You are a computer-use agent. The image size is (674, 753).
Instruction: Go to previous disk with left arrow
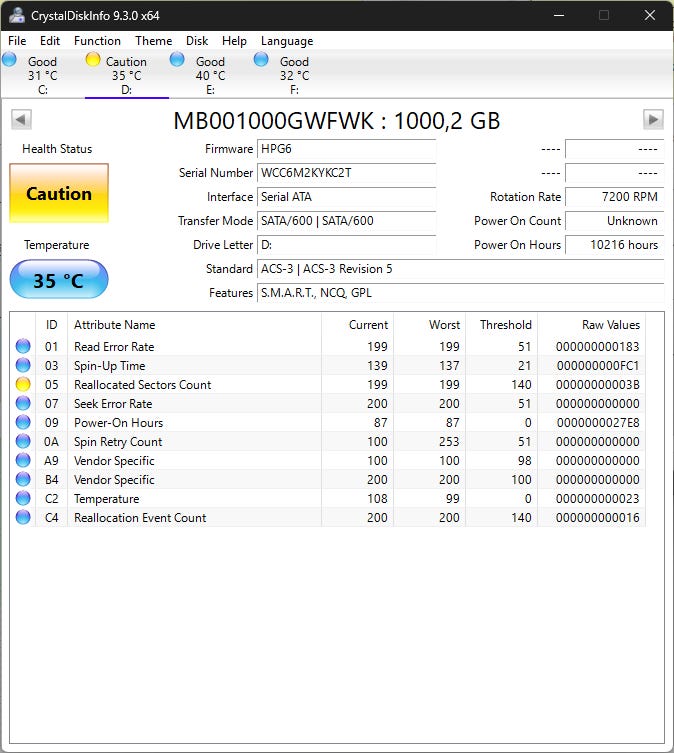21,120
